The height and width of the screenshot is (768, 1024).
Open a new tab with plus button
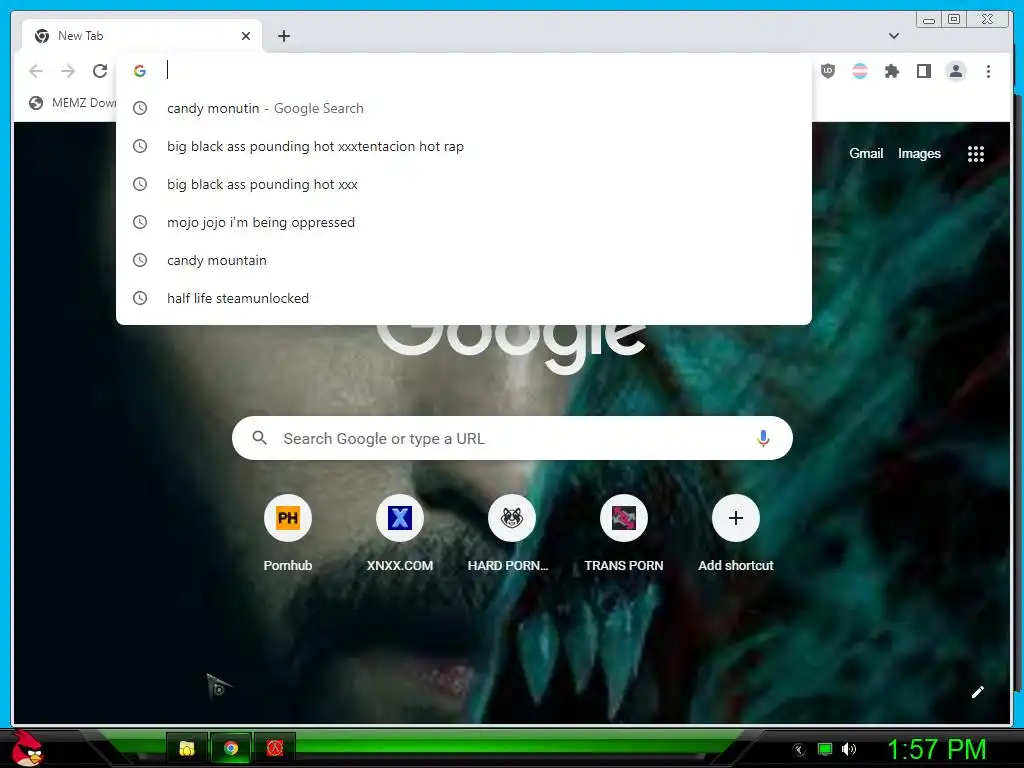283,36
